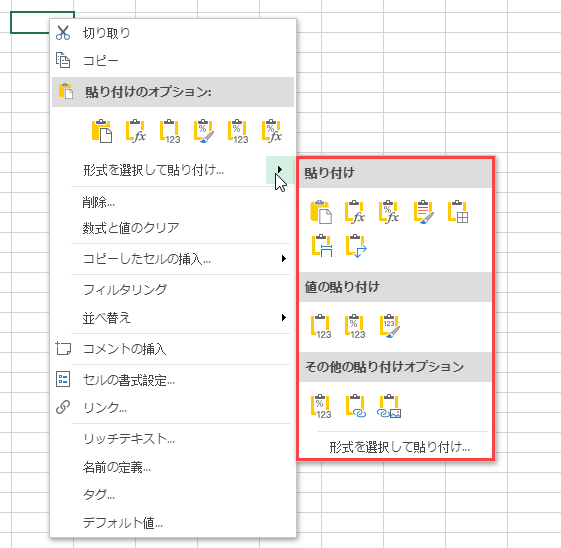Click the cell format settings icon
Screen dimensions: 561x548
click(63, 379)
